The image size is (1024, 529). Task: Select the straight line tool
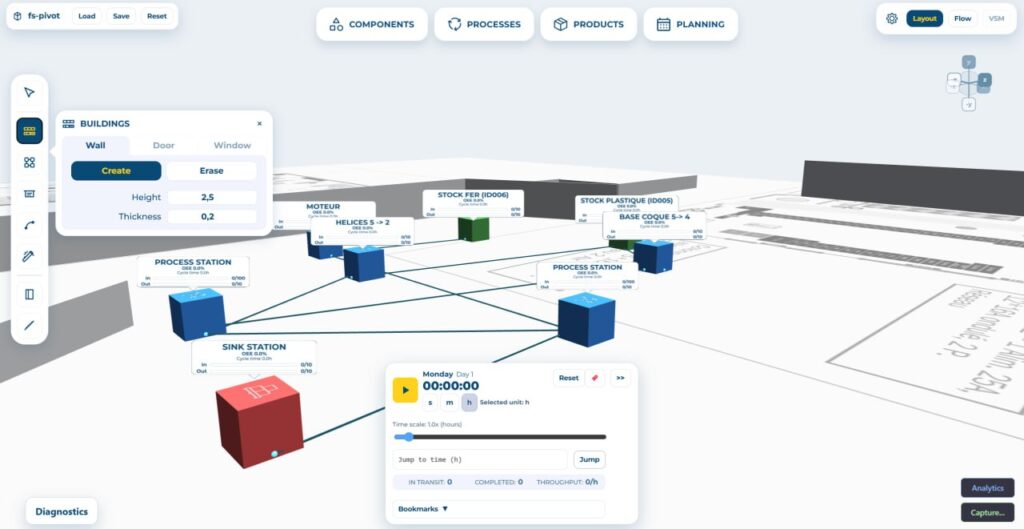coord(29,325)
